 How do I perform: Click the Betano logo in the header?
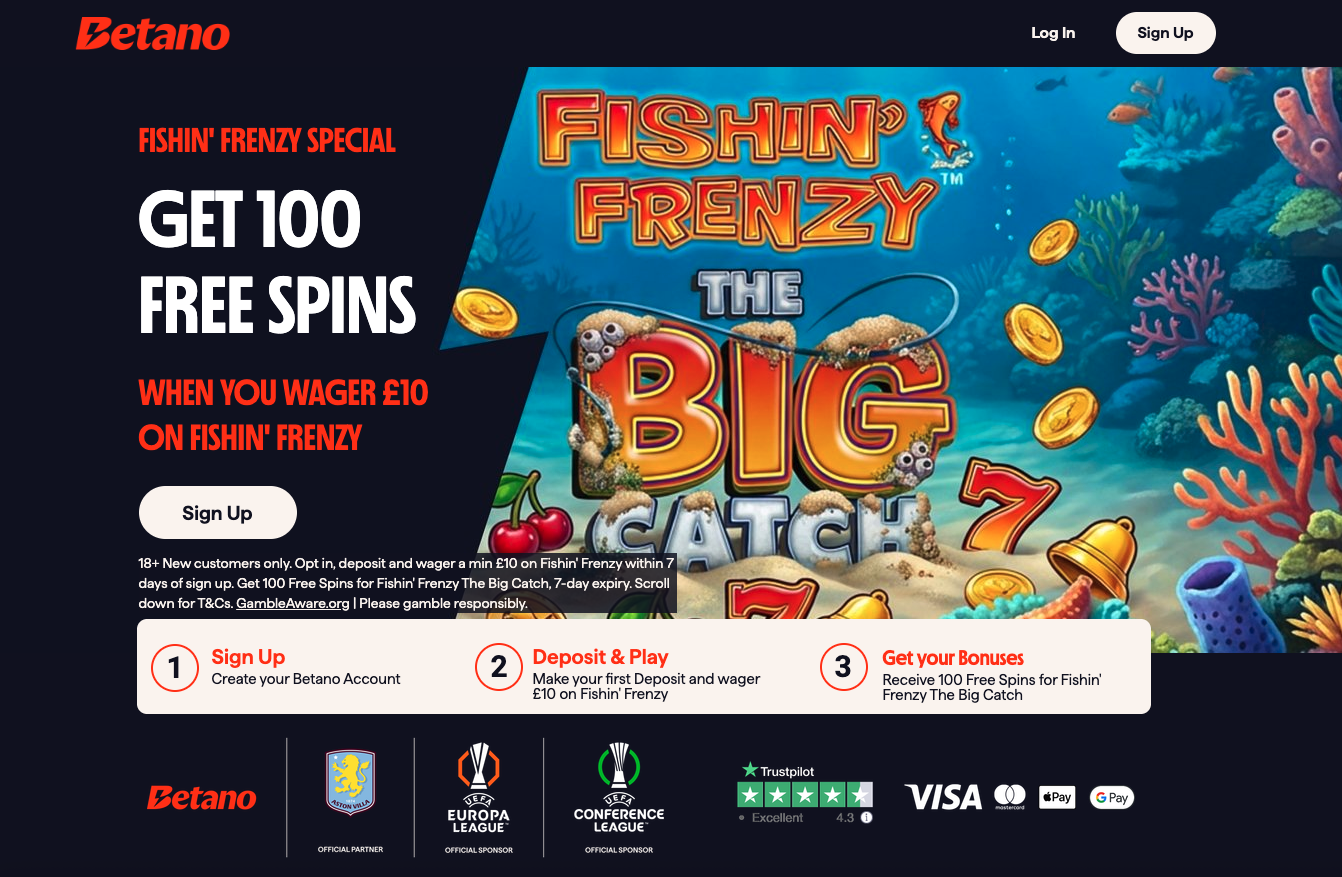(153, 35)
